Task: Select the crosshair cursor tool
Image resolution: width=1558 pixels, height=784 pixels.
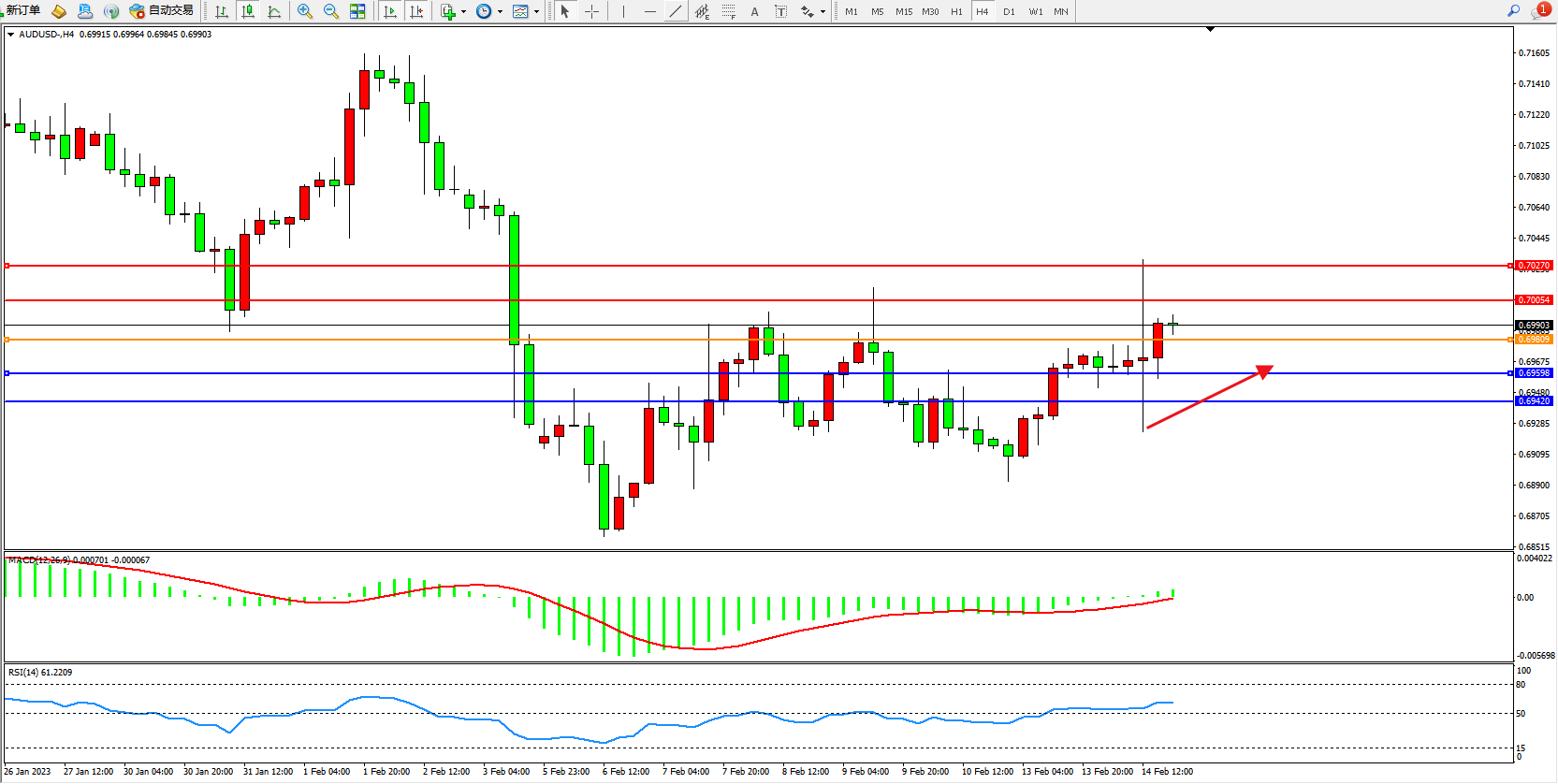Action: pos(591,11)
